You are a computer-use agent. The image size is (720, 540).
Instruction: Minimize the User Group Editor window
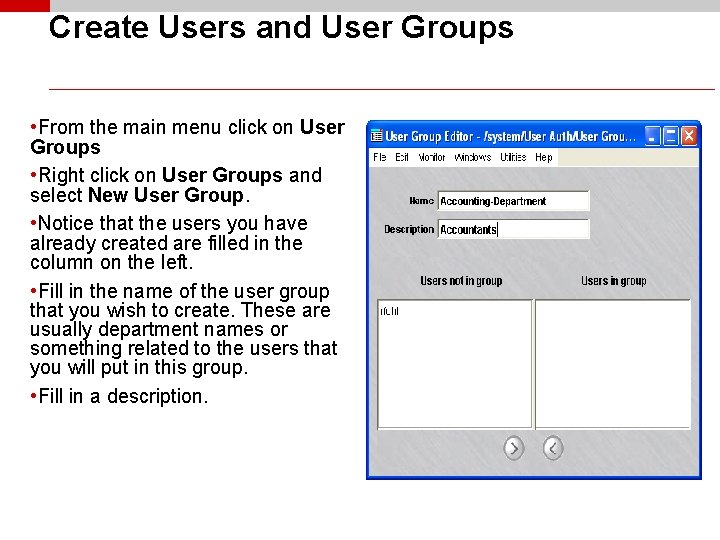tap(652, 136)
